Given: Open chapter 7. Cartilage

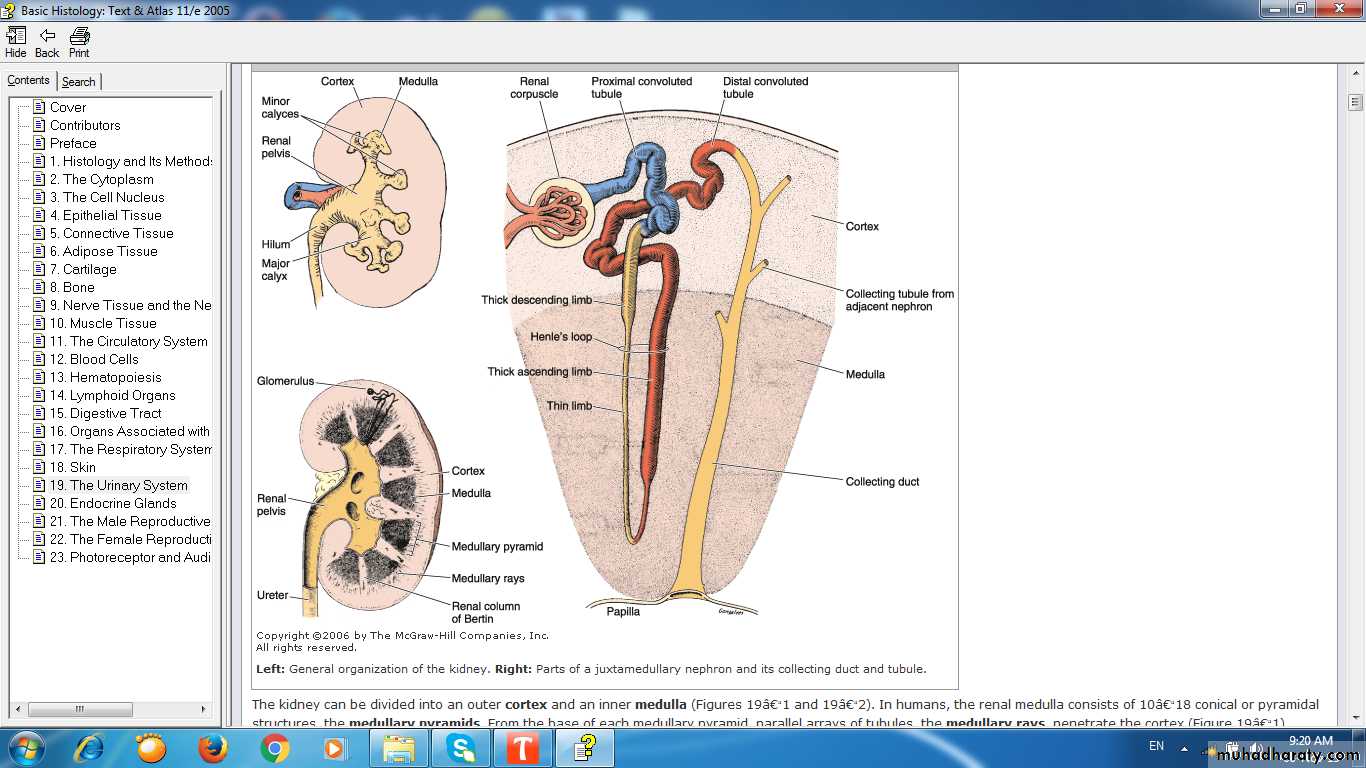Looking at the screenshot, I should [90, 269].
